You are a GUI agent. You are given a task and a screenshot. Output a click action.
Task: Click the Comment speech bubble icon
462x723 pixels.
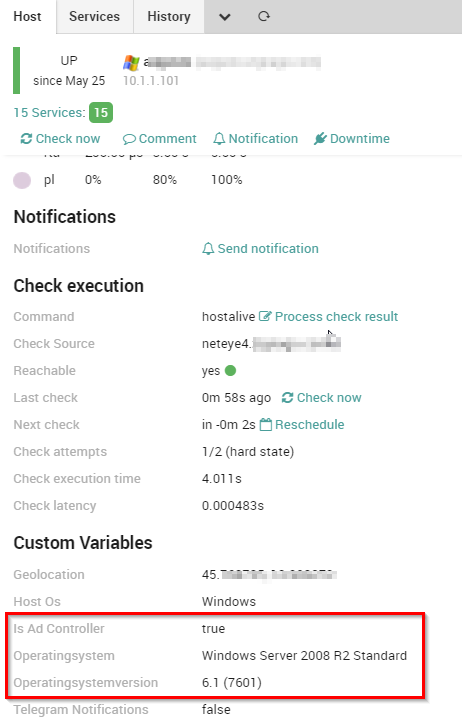(x=129, y=139)
